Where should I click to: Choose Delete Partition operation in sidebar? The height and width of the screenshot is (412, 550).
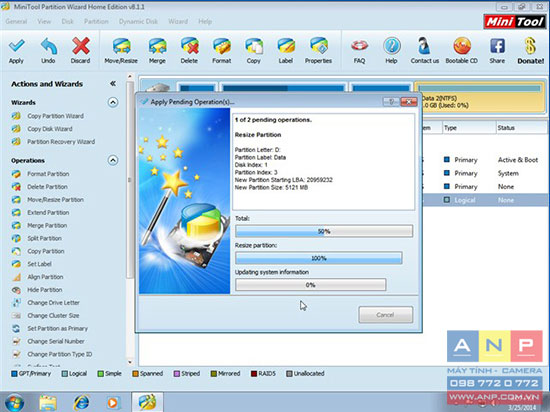point(47,187)
